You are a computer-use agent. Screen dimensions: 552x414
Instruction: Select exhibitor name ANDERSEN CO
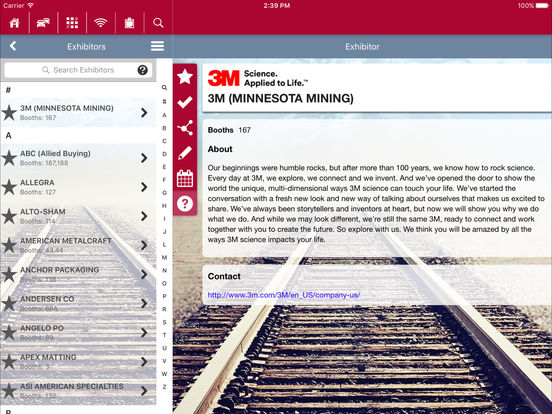[47, 299]
